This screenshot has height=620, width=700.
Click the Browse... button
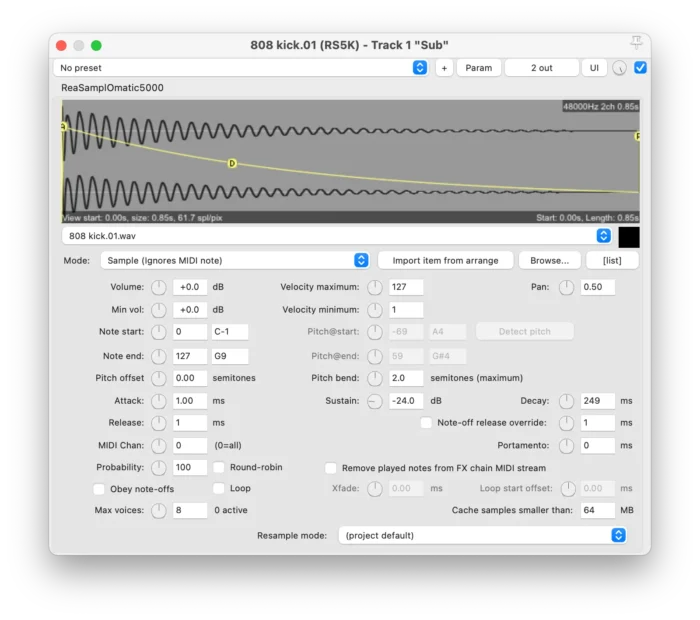[x=550, y=260]
